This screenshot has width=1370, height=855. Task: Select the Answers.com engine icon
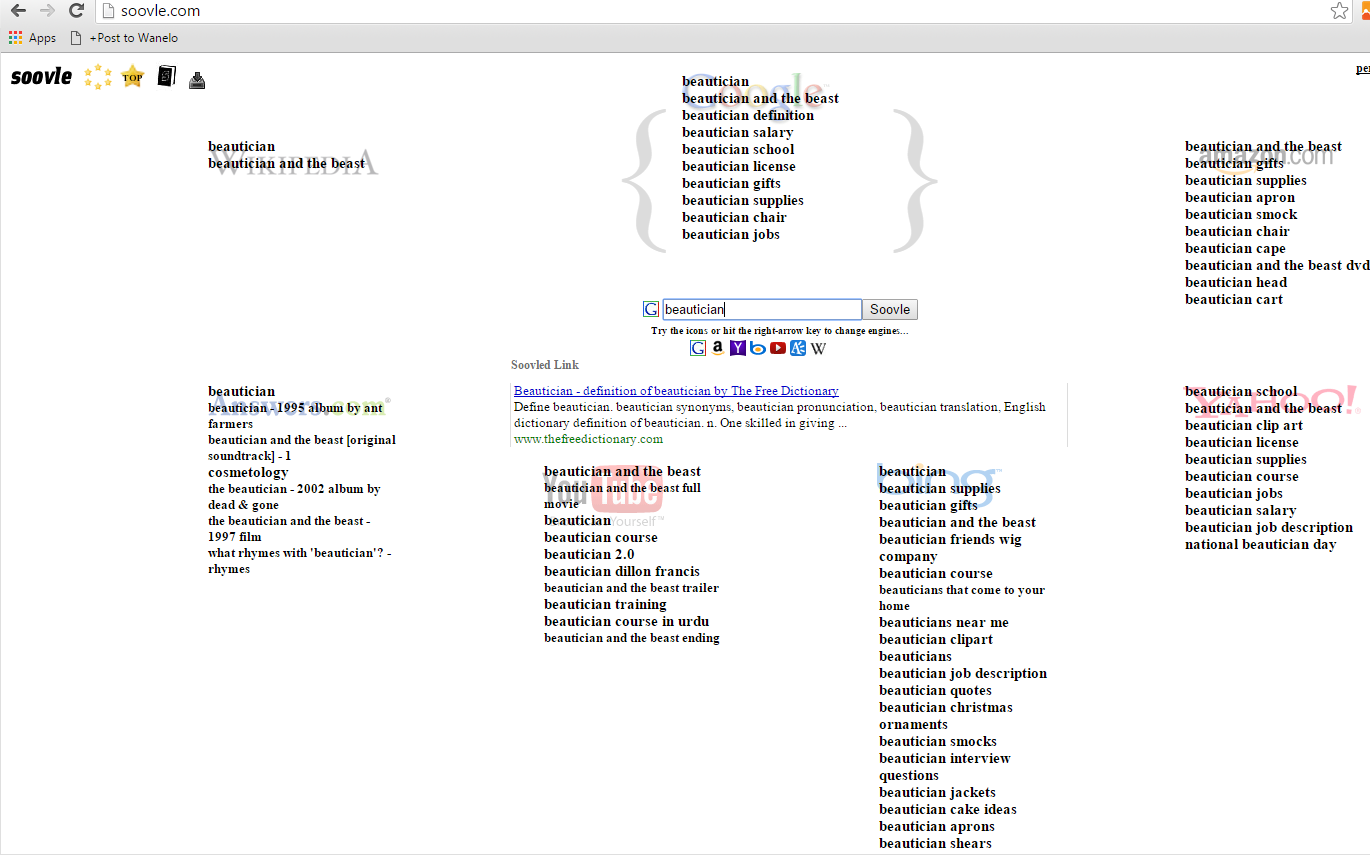[798, 348]
